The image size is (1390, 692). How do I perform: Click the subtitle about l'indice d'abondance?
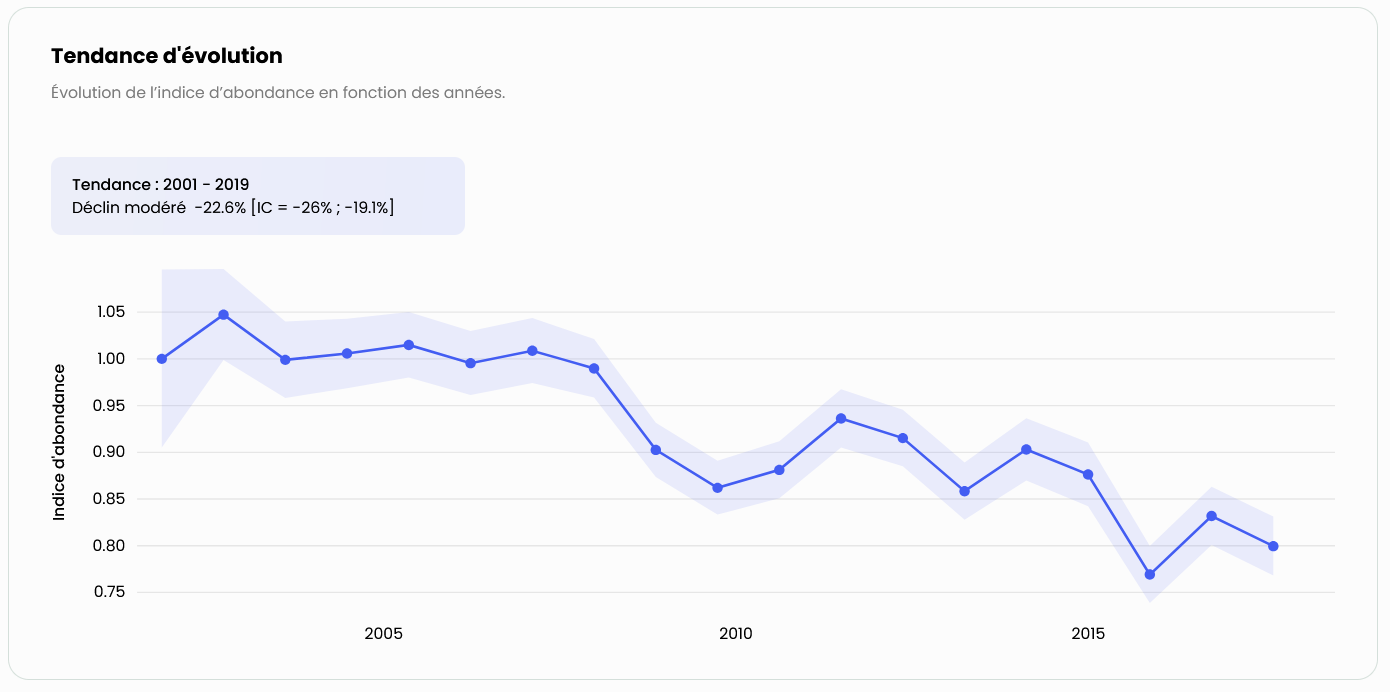coord(278,93)
